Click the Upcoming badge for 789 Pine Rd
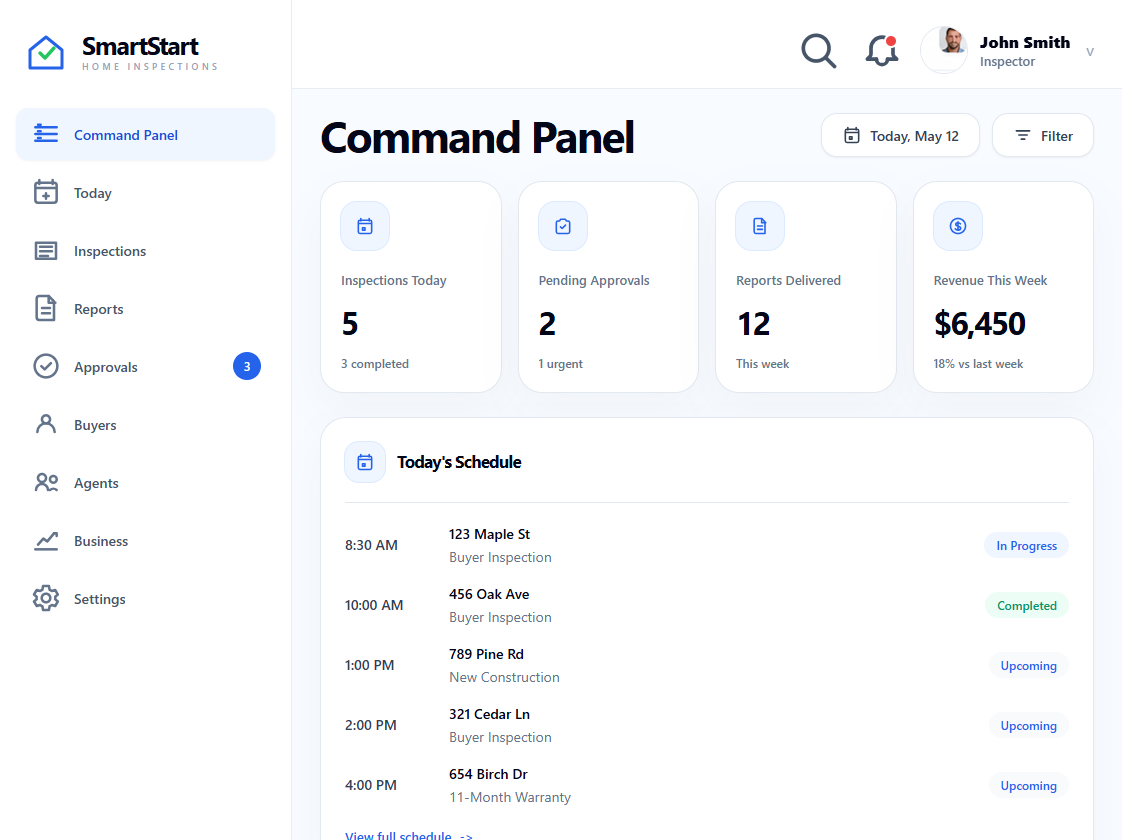This screenshot has height=840, width=1122. coord(1028,665)
